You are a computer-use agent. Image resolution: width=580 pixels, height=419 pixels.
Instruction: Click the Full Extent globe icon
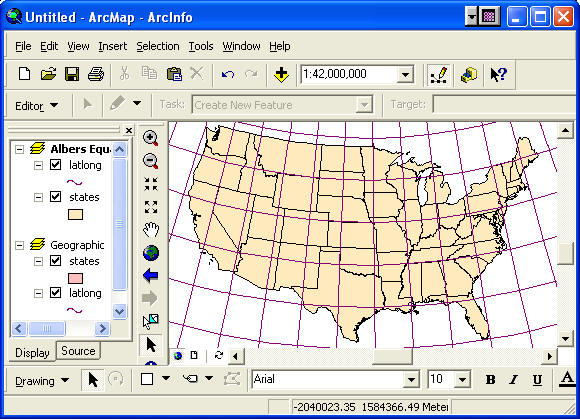click(x=151, y=253)
